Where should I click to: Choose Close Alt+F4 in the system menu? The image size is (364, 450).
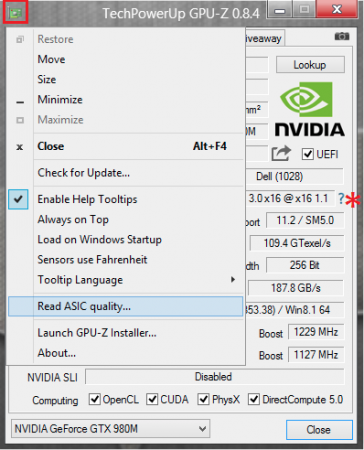coord(126,146)
